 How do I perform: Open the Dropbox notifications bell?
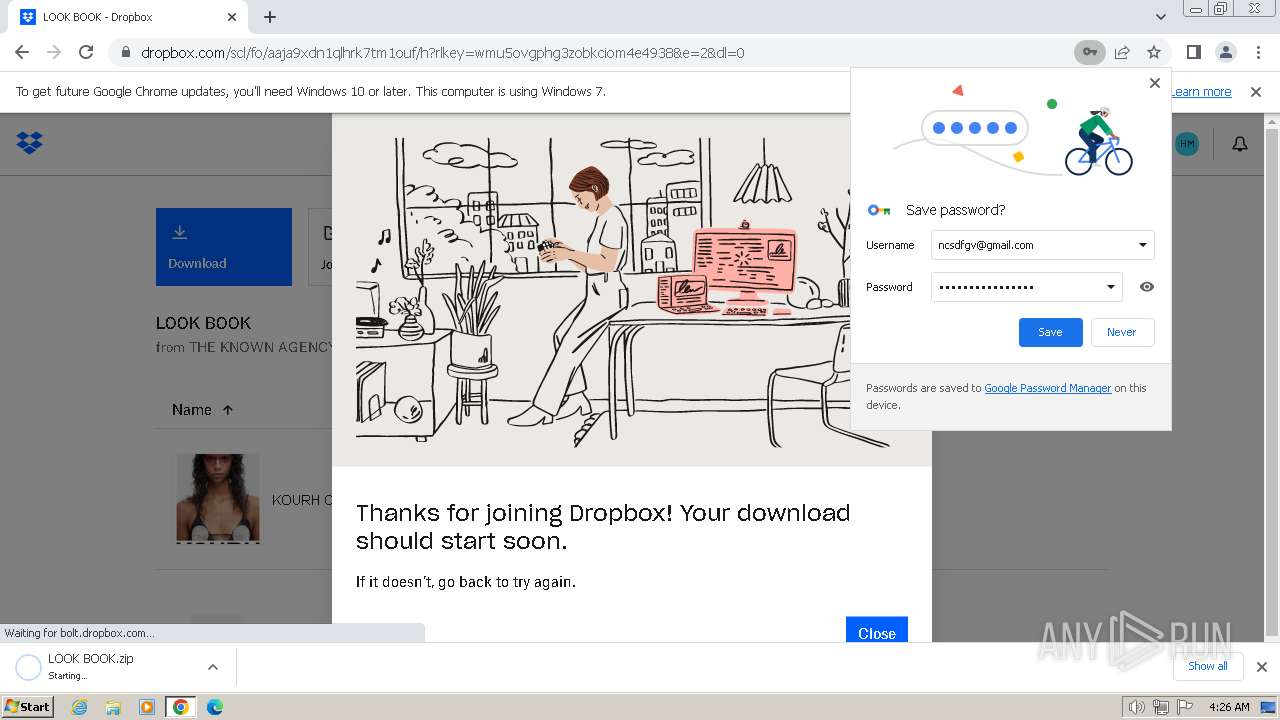point(1239,144)
